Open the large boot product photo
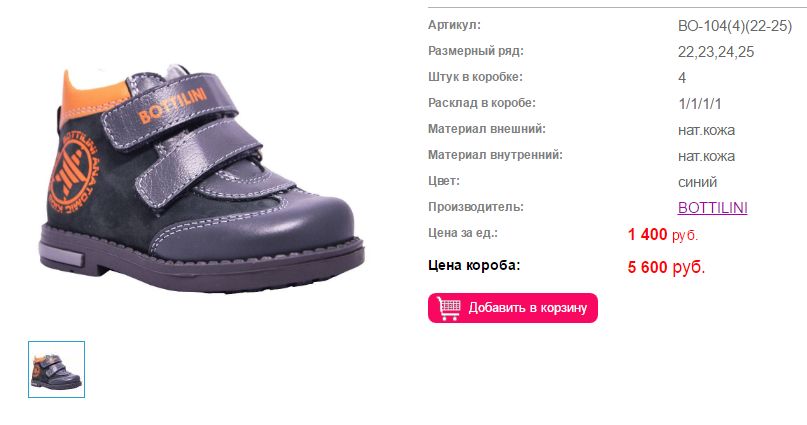The height and width of the screenshot is (425, 807). (202, 178)
